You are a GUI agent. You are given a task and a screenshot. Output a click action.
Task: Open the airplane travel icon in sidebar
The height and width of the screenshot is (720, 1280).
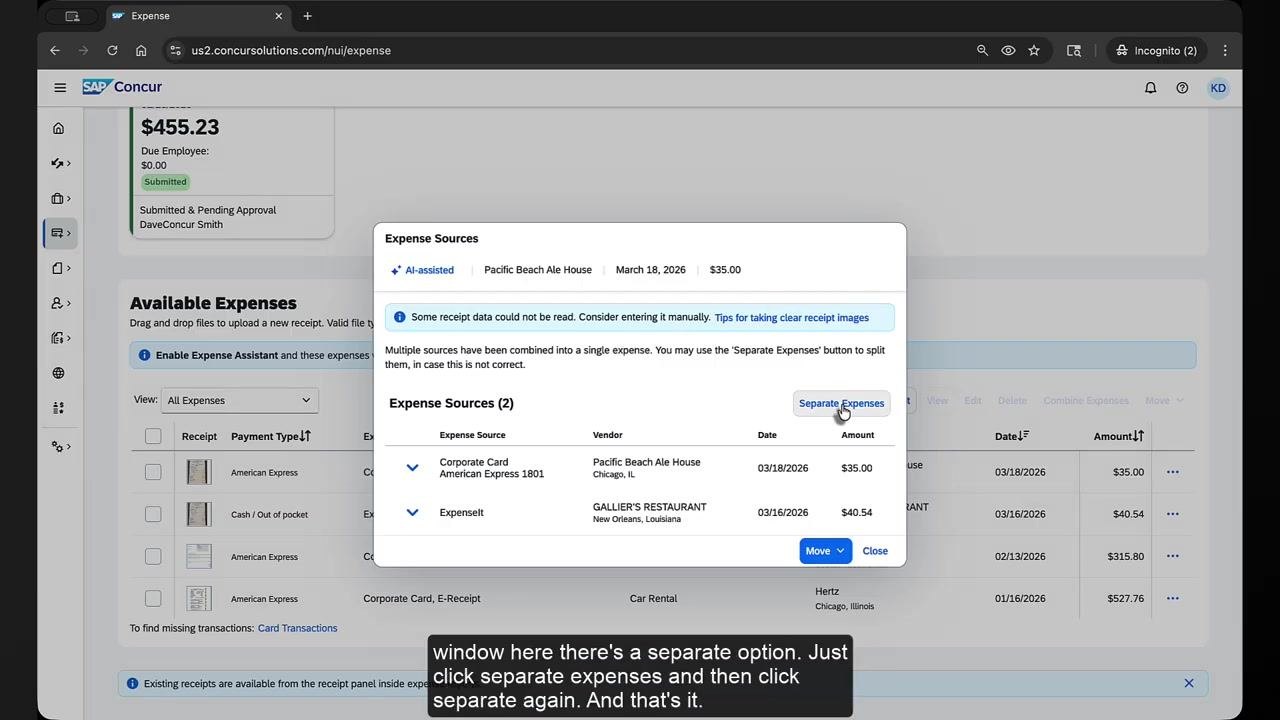tap(58, 163)
